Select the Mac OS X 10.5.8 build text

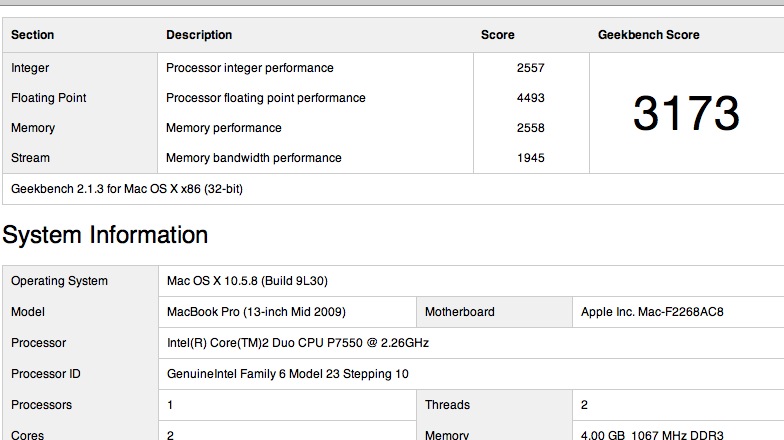[x=247, y=281]
